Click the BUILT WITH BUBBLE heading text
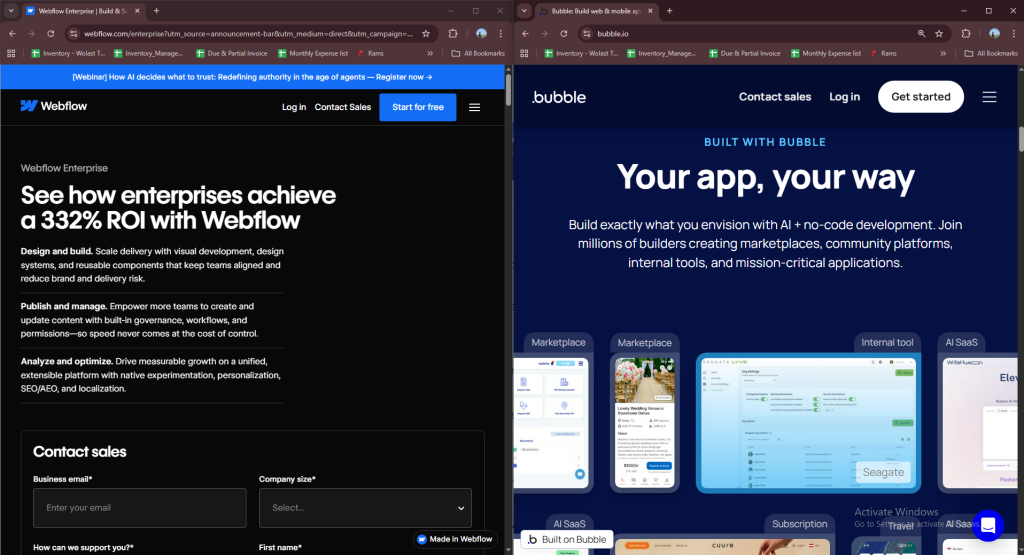 click(x=765, y=142)
